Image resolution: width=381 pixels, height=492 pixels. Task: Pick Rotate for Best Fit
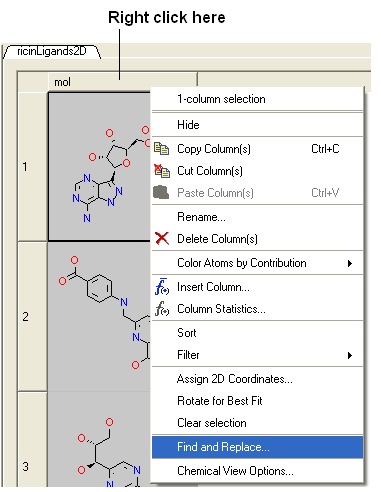click(257, 401)
